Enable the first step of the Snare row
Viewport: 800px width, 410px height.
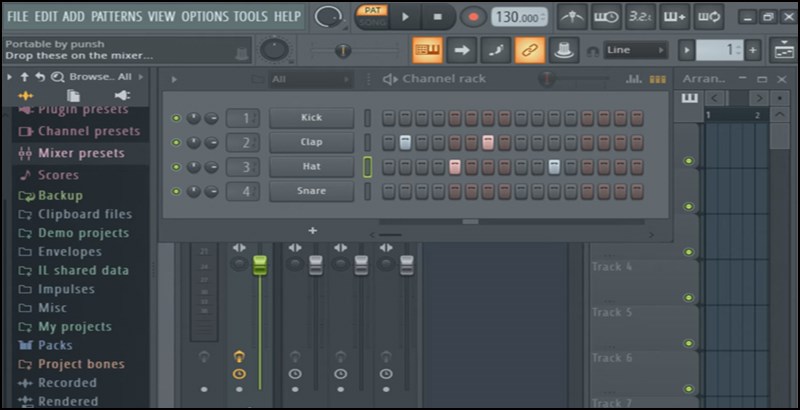click(x=388, y=191)
